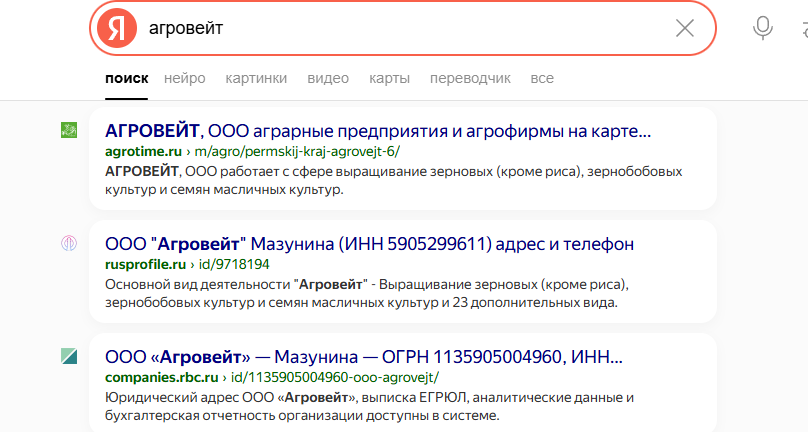
Task: Click snippet text starting Основной вид деятельности
Action: tap(367, 293)
